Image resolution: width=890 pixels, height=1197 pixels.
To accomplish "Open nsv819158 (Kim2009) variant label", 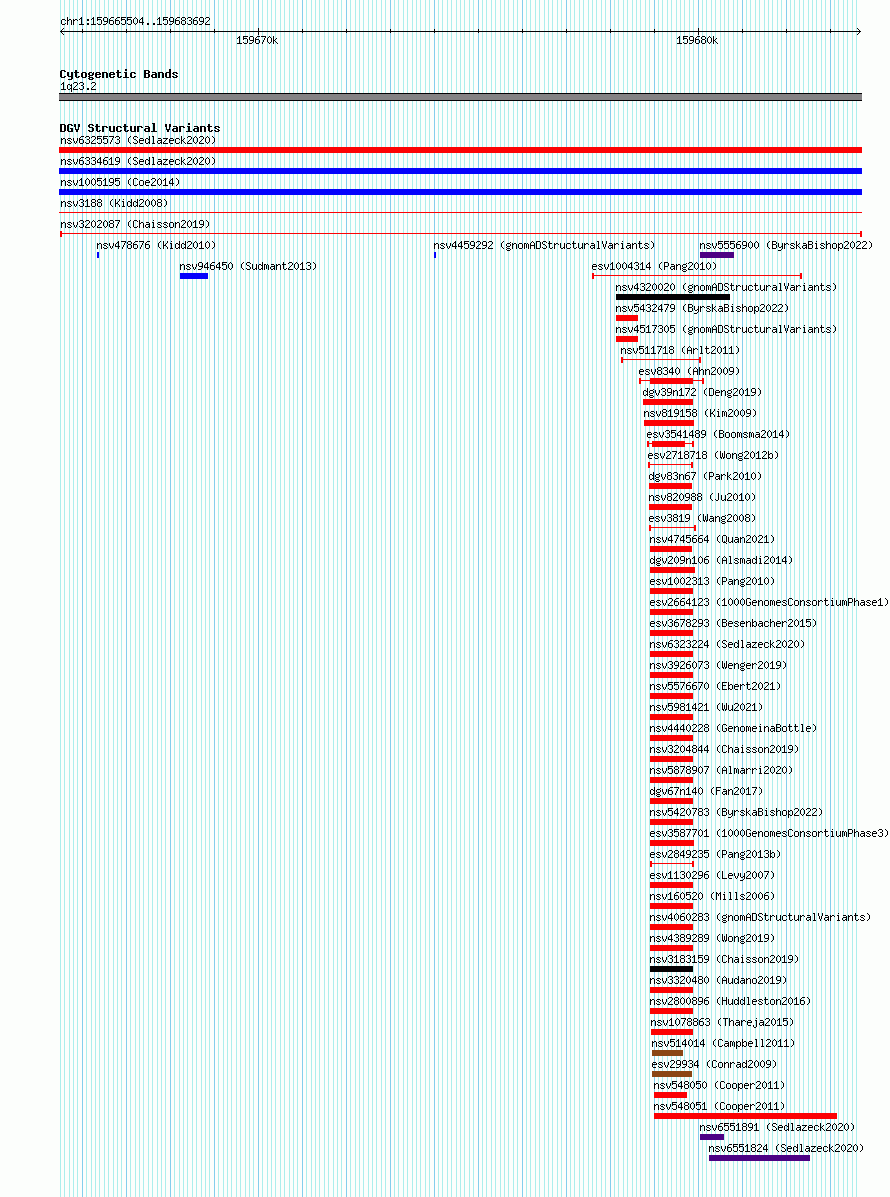I will click(x=700, y=413).
